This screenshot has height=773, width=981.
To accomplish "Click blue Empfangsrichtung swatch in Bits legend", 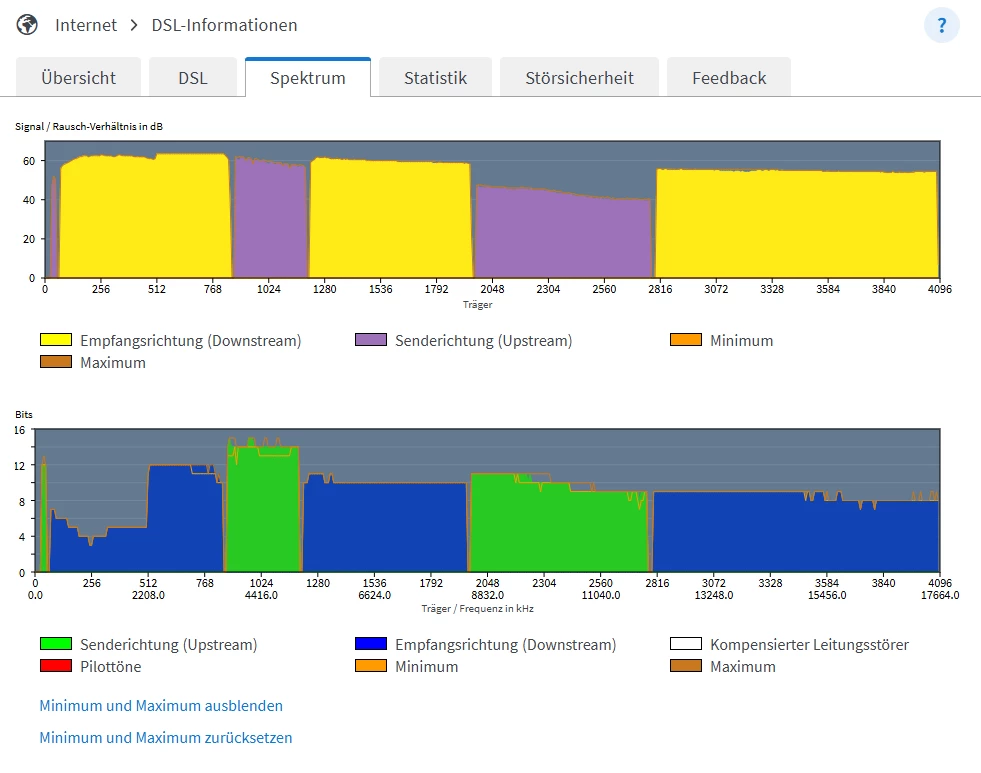I will click(370, 644).
